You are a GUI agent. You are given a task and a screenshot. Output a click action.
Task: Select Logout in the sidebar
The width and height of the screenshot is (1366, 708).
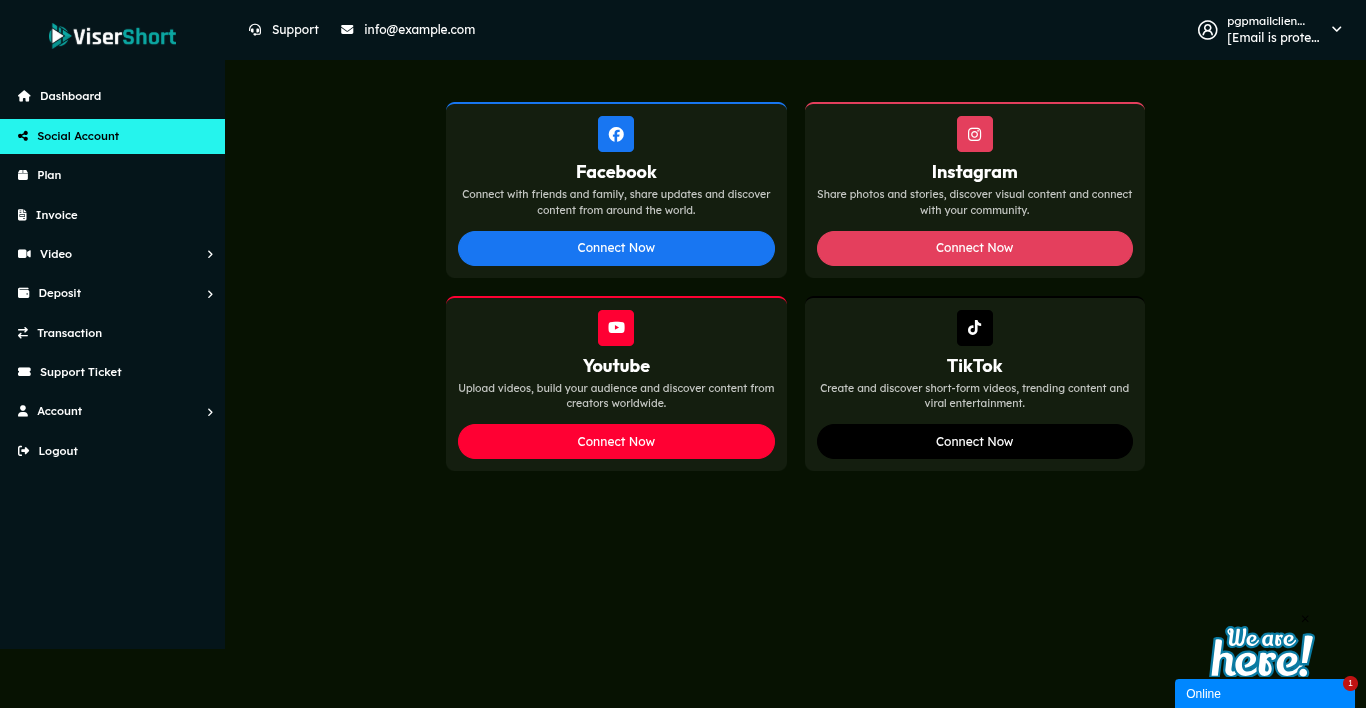click(x=57, y=451)
